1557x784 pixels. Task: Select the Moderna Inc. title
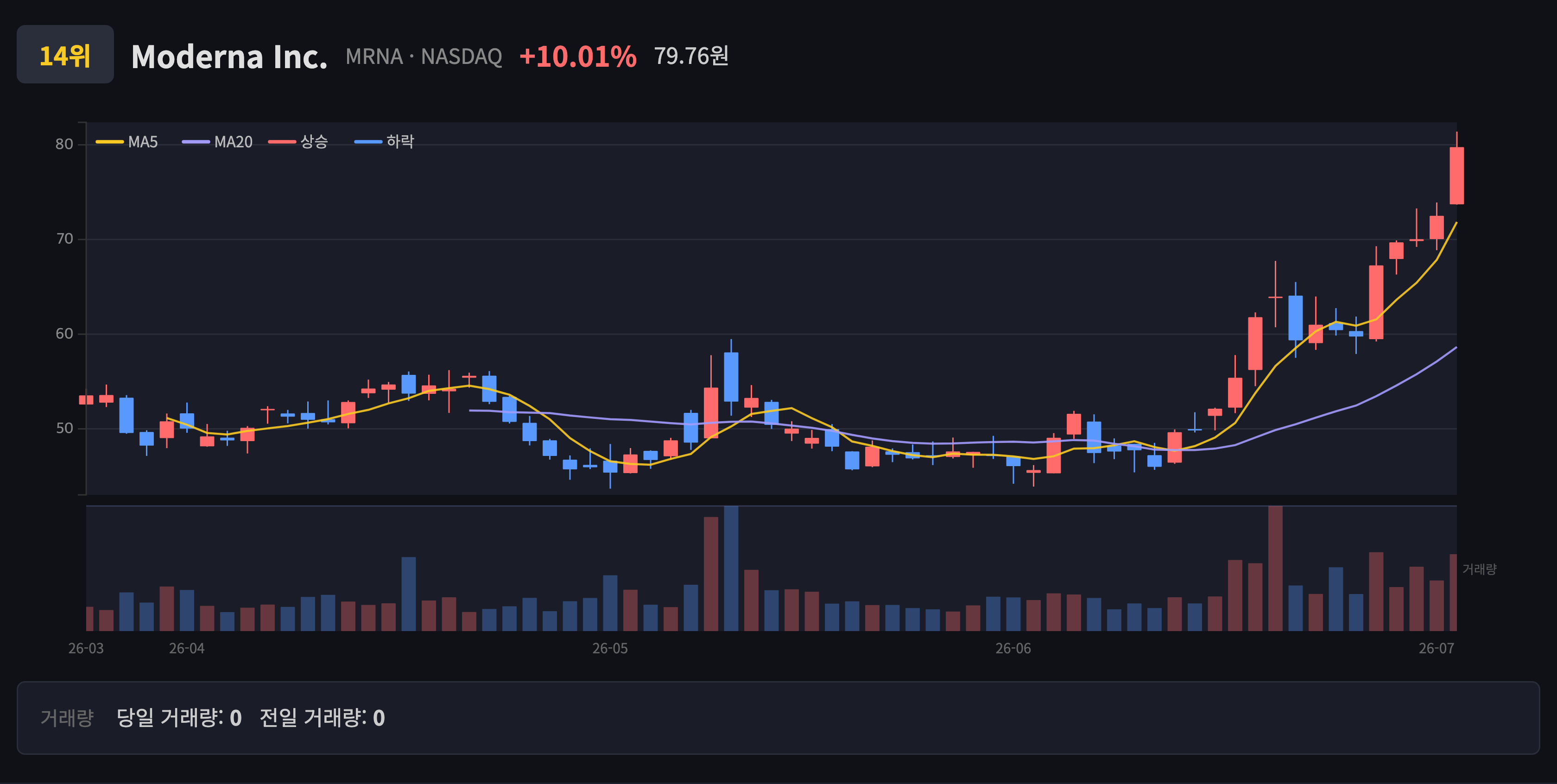[229, 57]
